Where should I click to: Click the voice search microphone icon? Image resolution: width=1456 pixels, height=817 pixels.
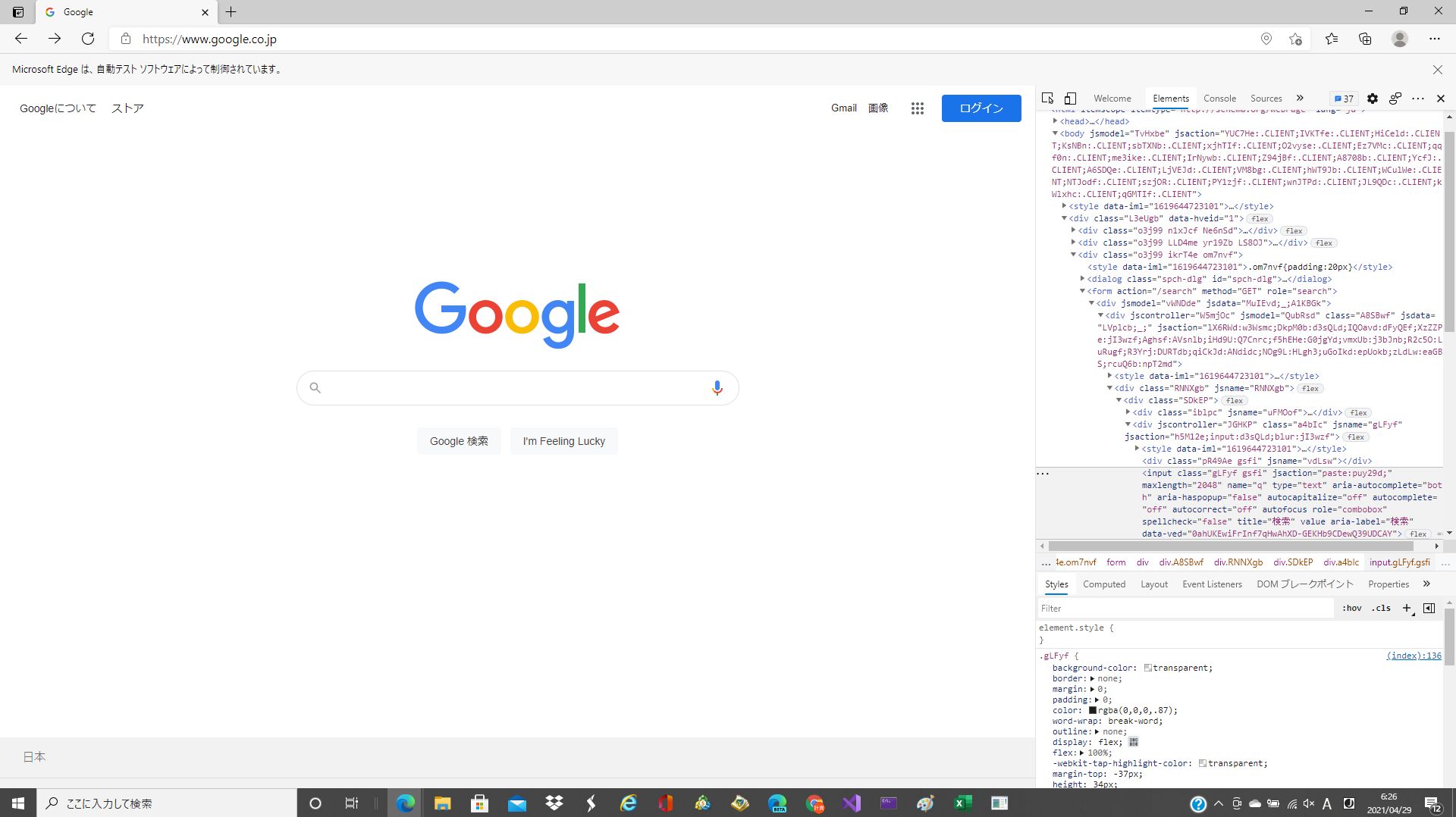pos(717,388)
